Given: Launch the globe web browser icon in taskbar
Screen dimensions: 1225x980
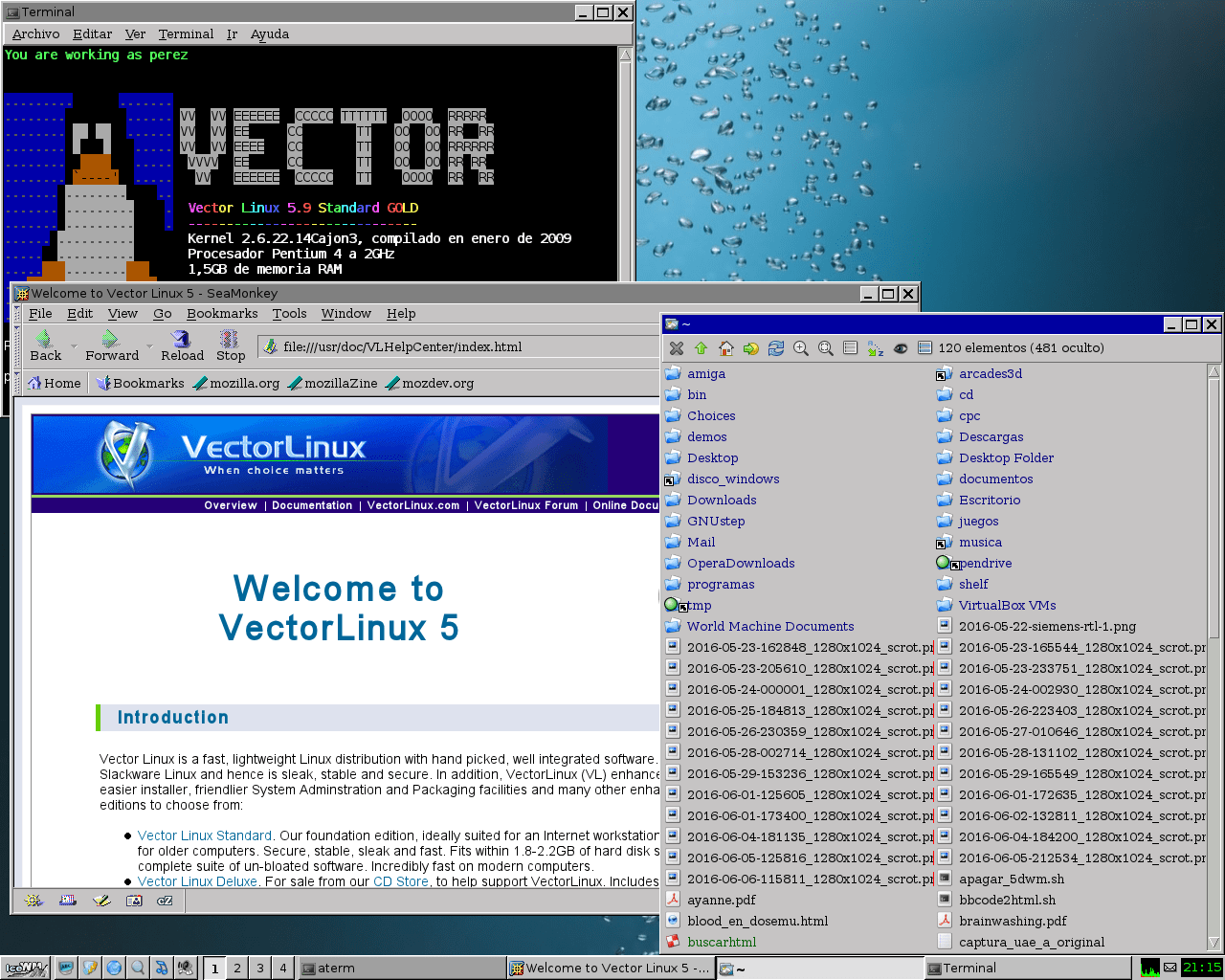Looking at the screenshot, I should point(114,969).
